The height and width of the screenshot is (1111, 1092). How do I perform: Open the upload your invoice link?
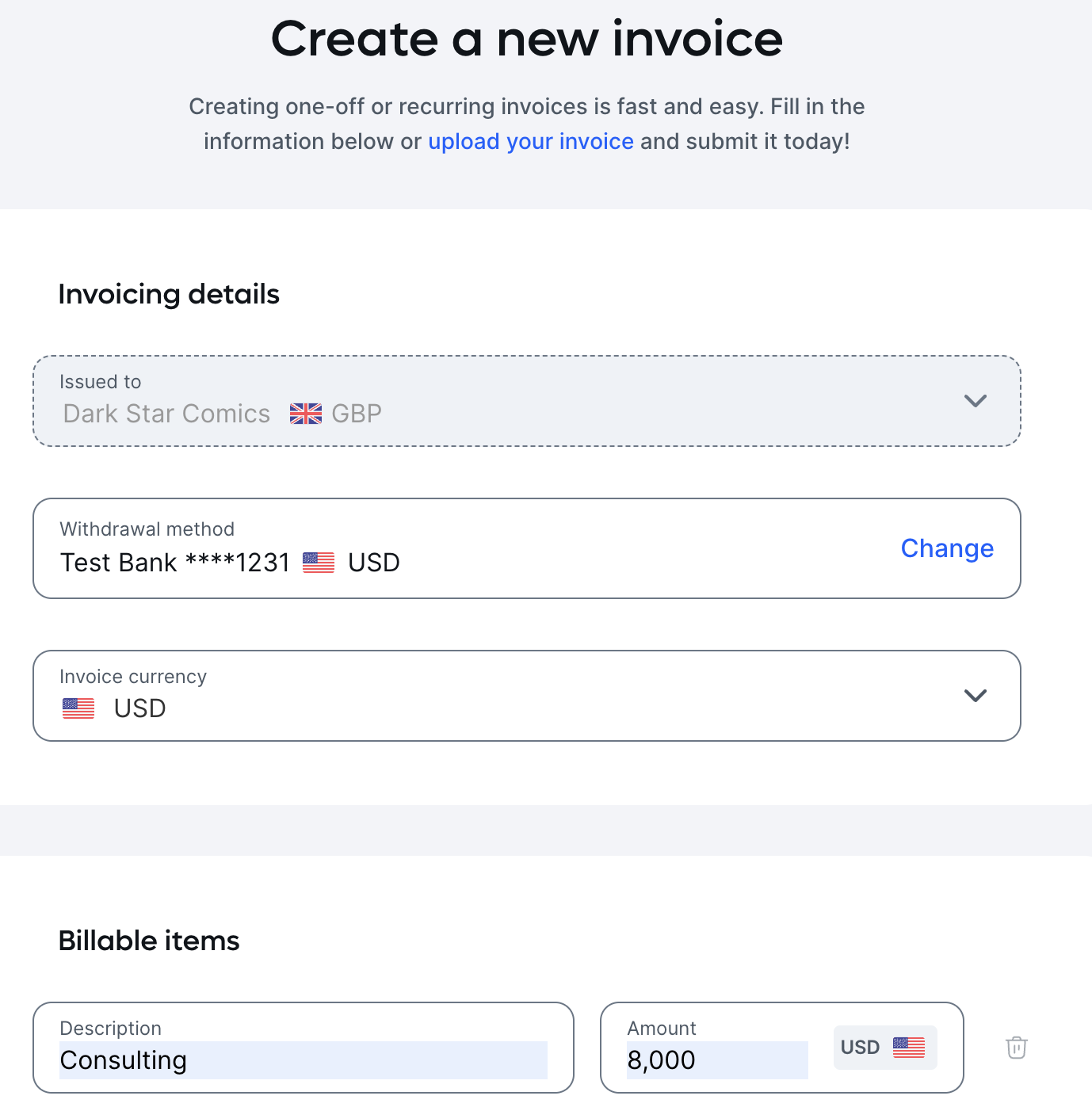(531, 141)
